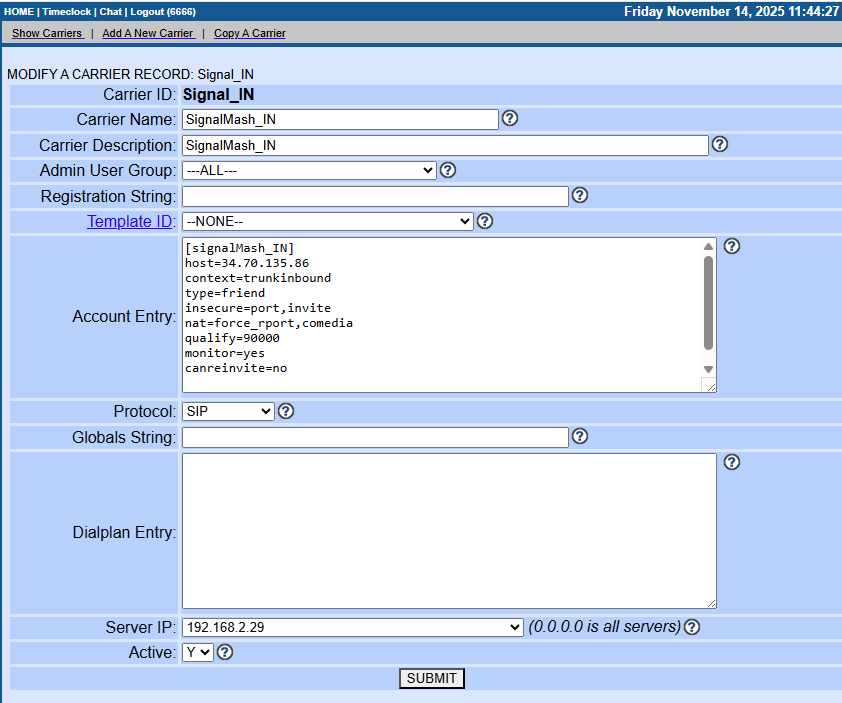Click help icon beside Carrier Description field

pyautogui.click(x=720, y=144)
